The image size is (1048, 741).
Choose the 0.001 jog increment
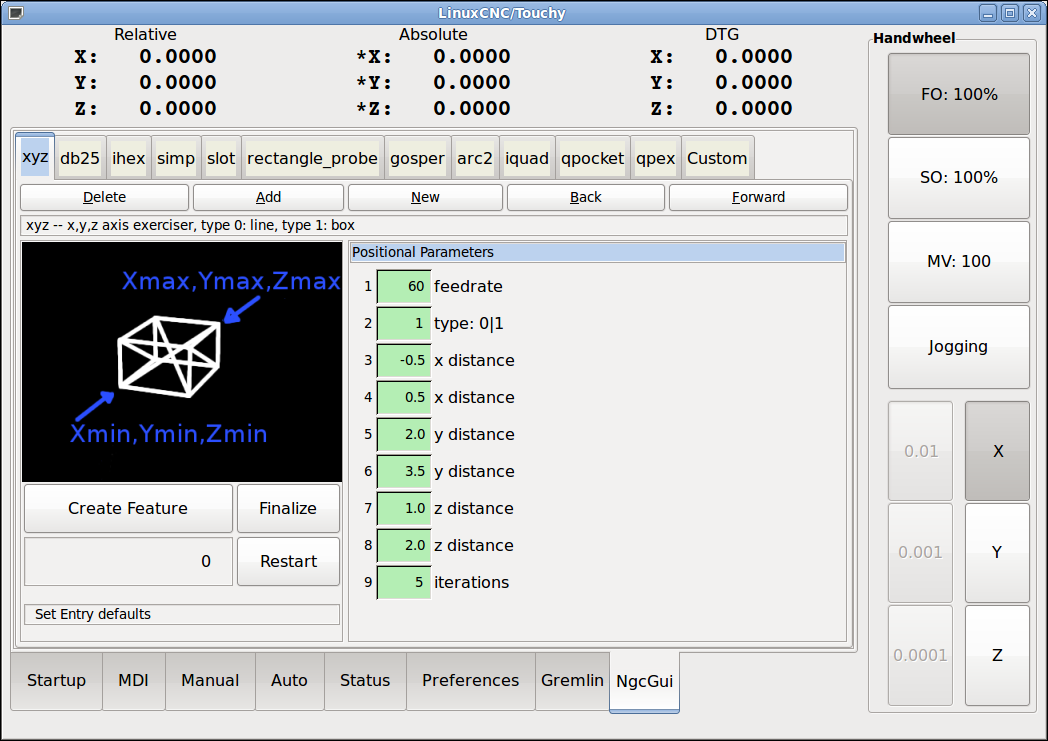(x=920, y=553)
